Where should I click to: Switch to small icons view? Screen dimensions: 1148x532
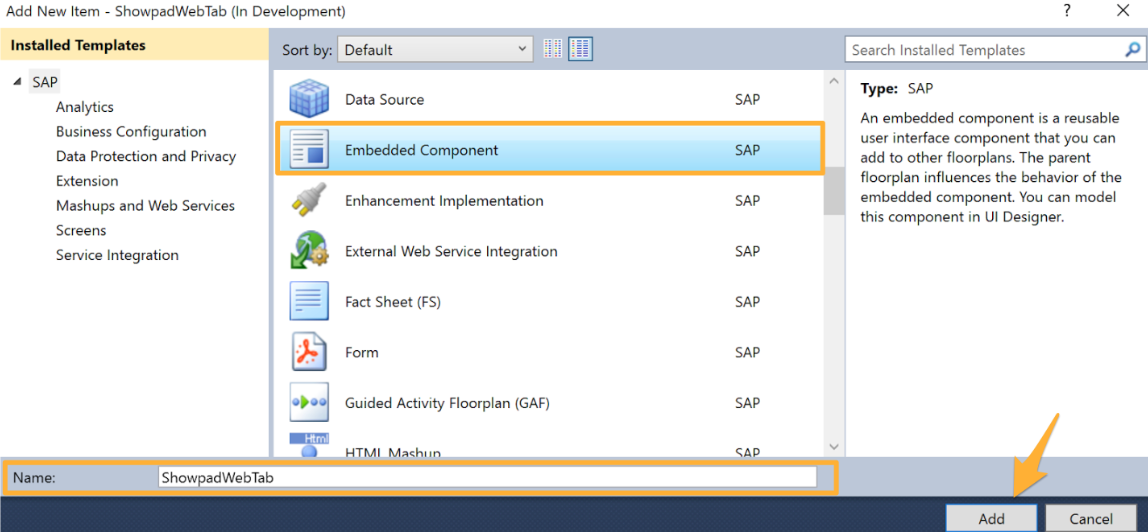coord(554,49)
